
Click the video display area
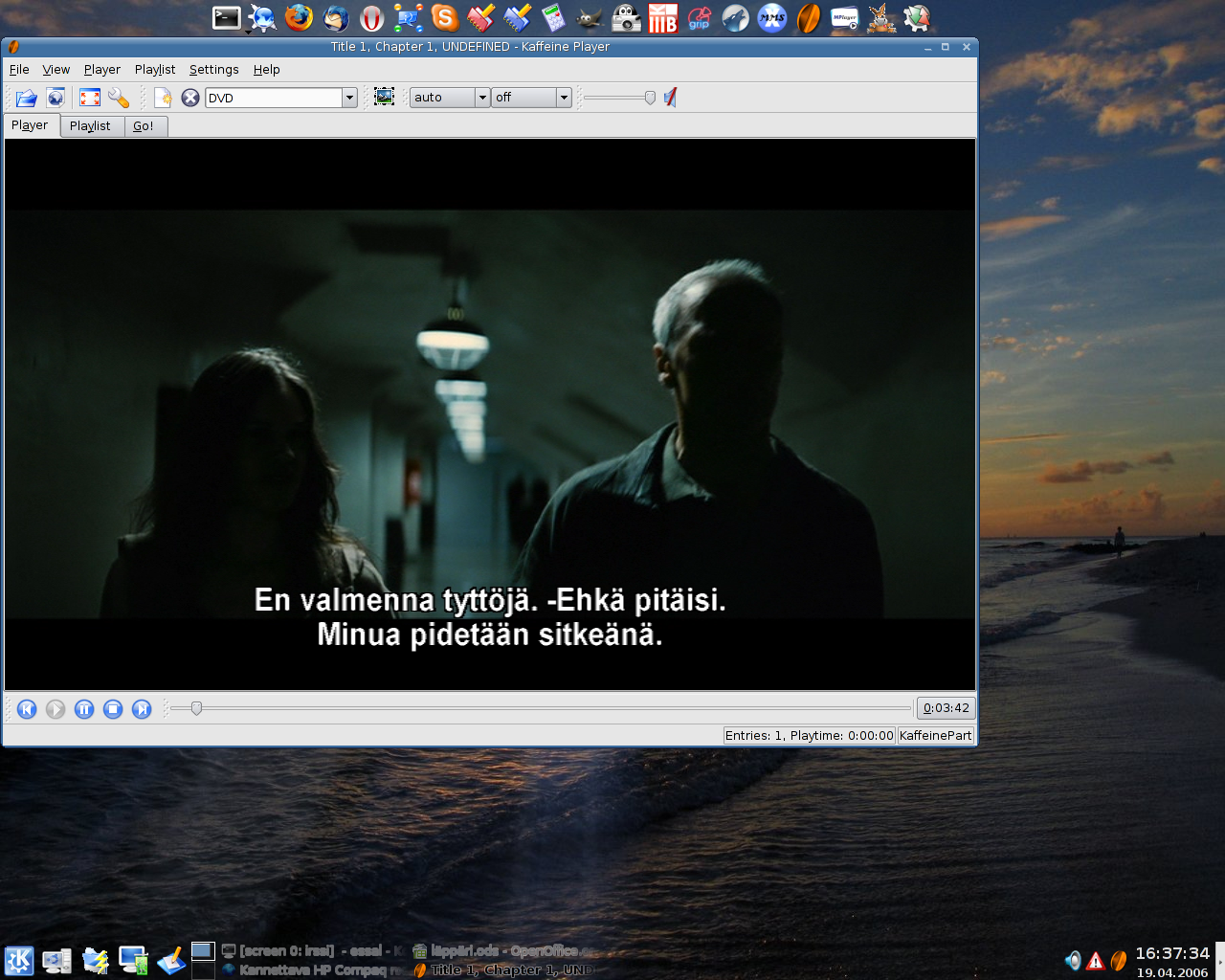coord(490,413)
